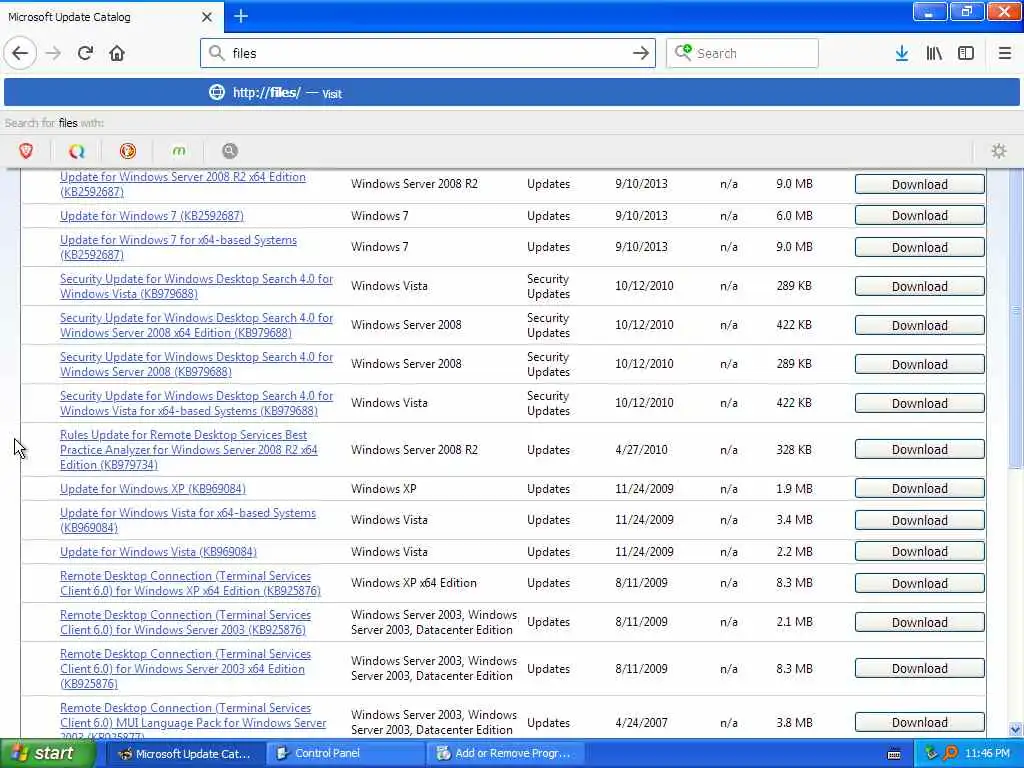Download Windows 7 x64-based Systems KB2592687 update
The width and height of the screenshot is (1024, 768).
pos(920,248)
